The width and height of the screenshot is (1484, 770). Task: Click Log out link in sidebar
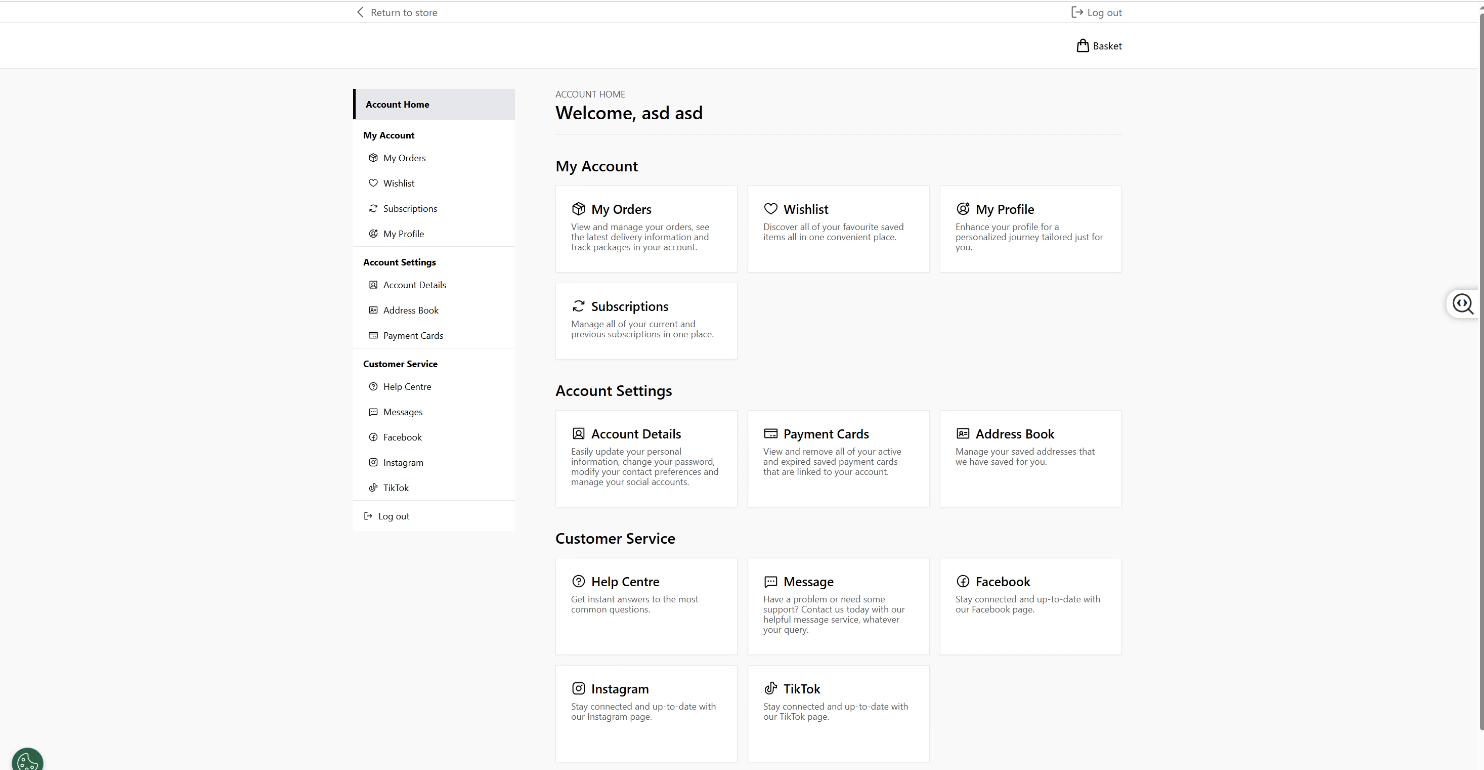[x=393, y=517]
